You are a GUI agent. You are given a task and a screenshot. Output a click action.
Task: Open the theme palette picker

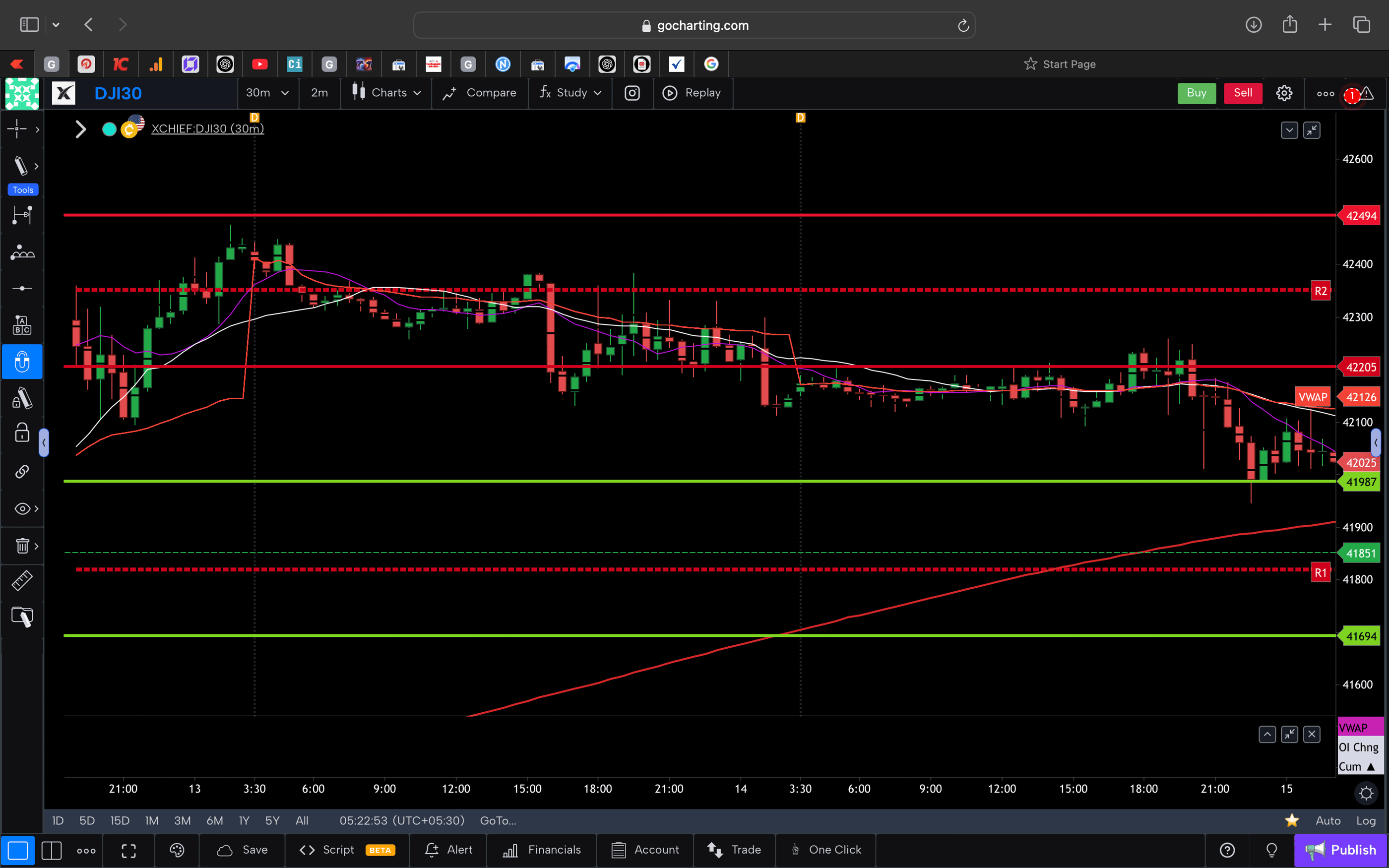tap(176, 850)
